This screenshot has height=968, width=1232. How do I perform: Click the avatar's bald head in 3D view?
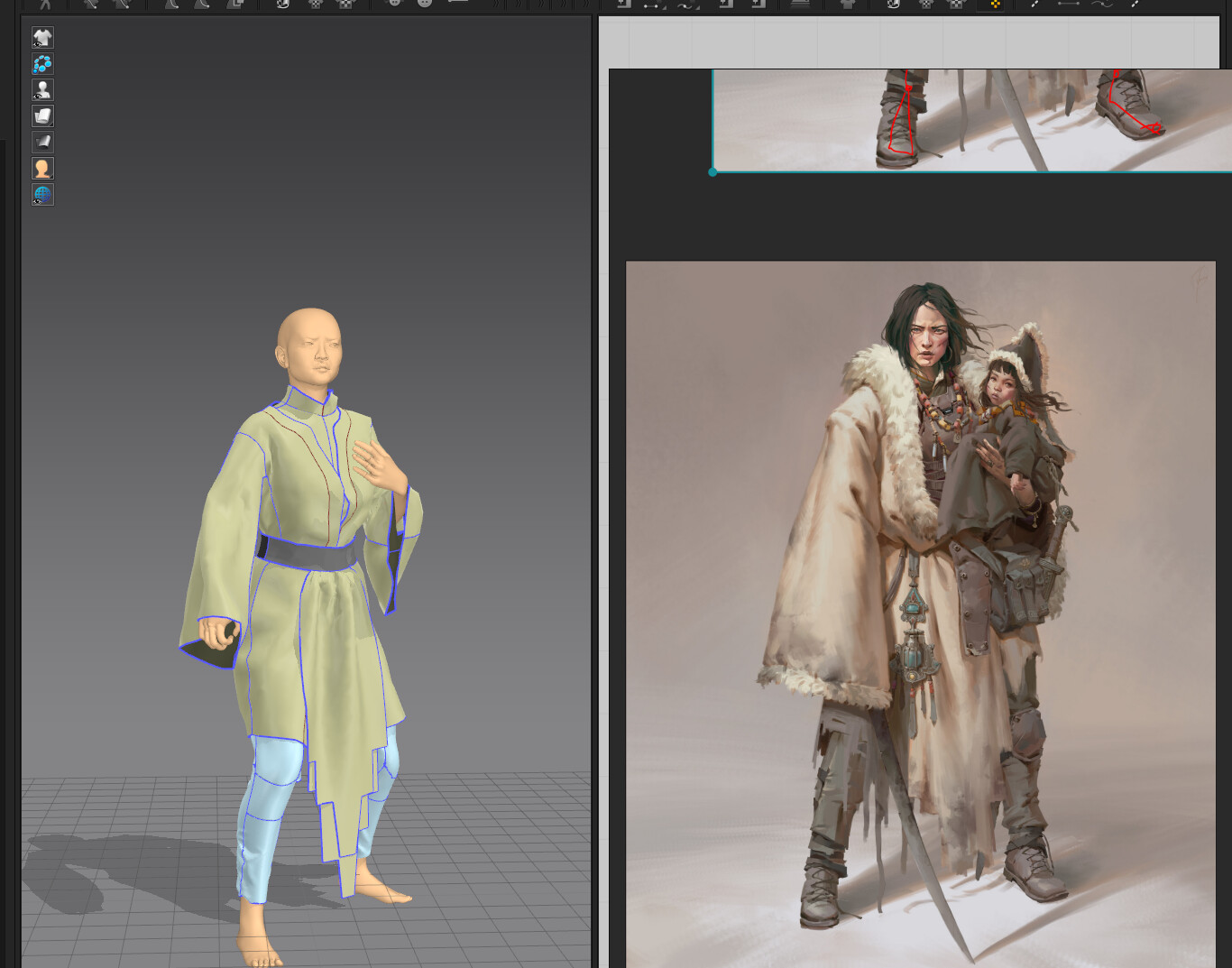[x=308, y=347]
